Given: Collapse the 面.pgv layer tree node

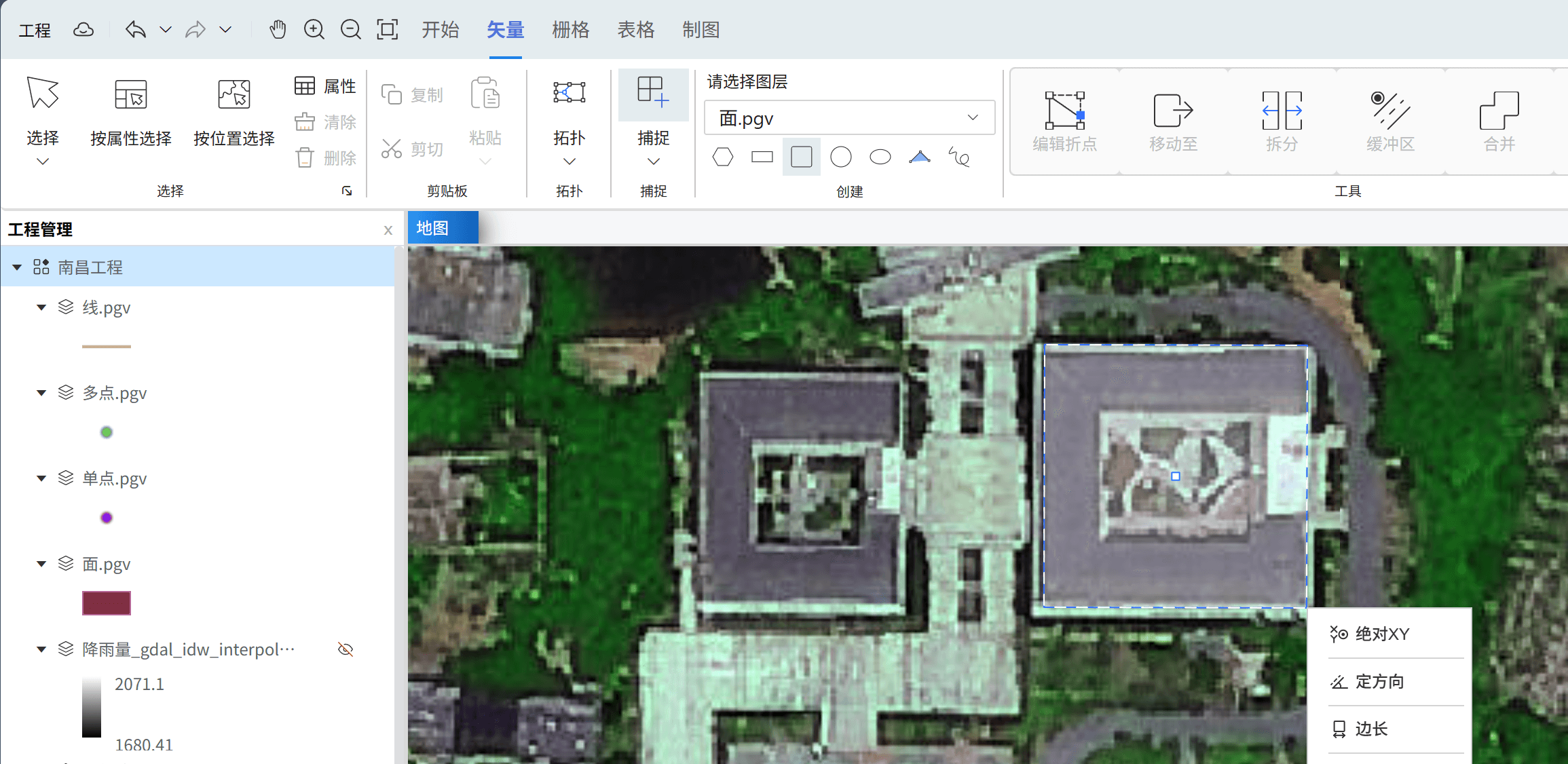Looking at the screenshot, I should tap(41, 564).
